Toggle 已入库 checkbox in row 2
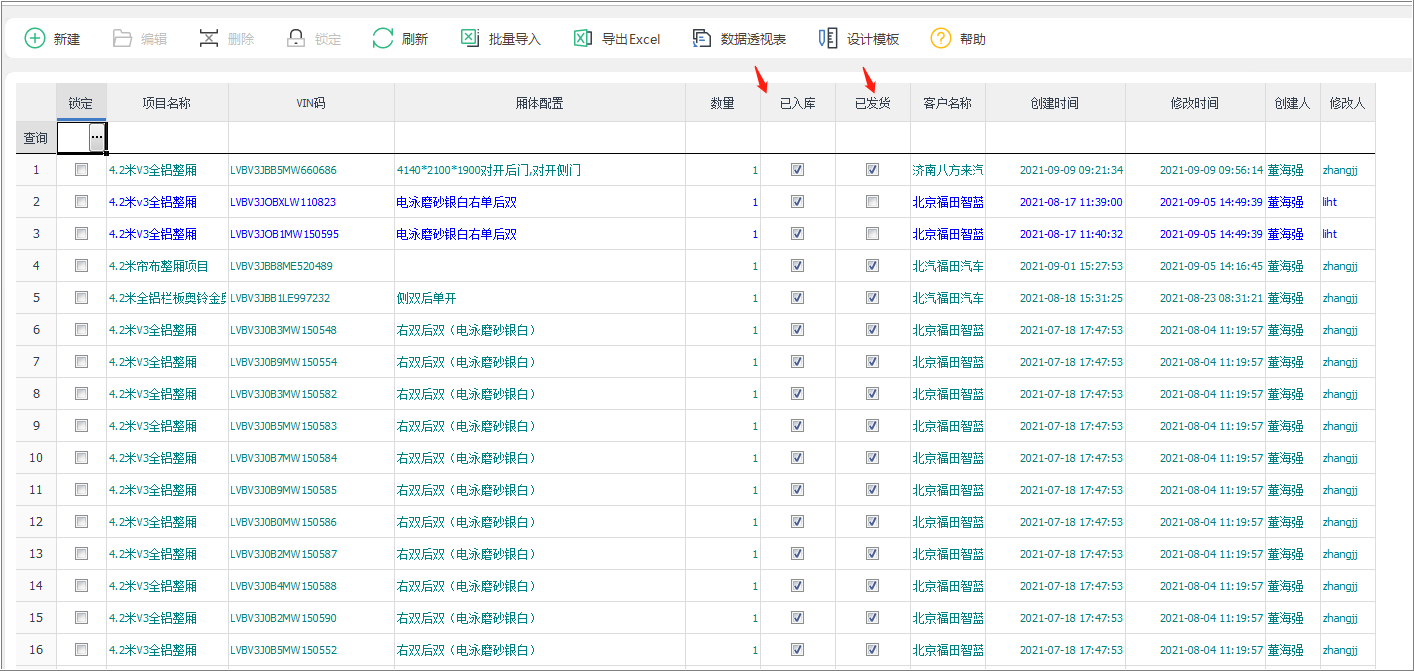The height and width of the screenshot is (671, 1414). coord(797,202)
